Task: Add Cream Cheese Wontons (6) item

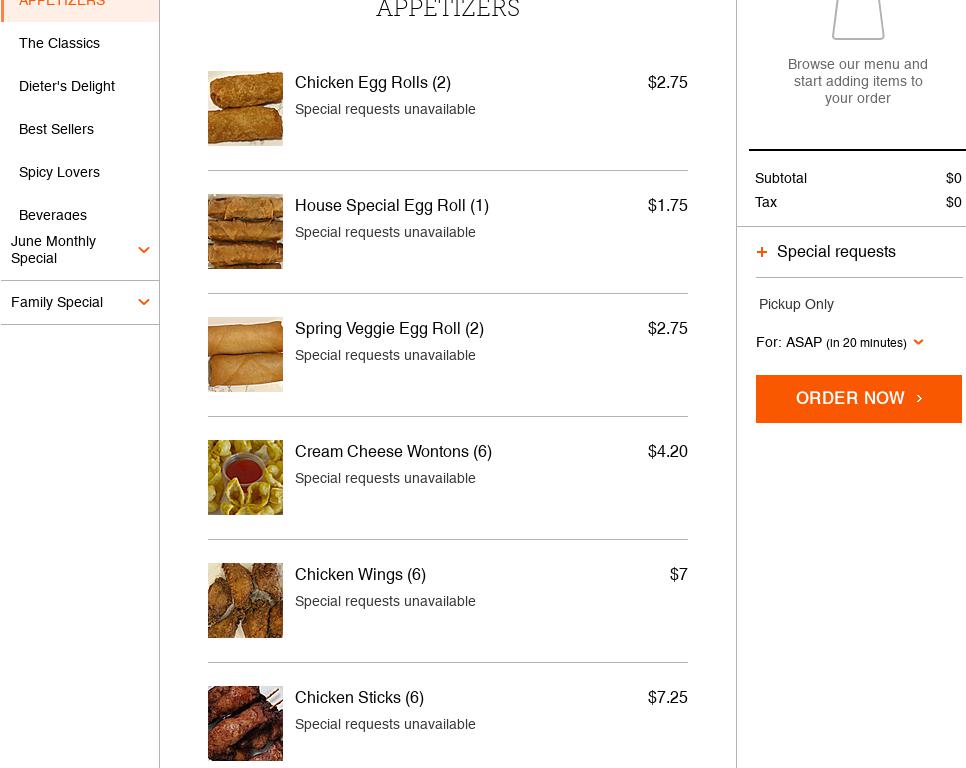Action: [x=393, y=452]
